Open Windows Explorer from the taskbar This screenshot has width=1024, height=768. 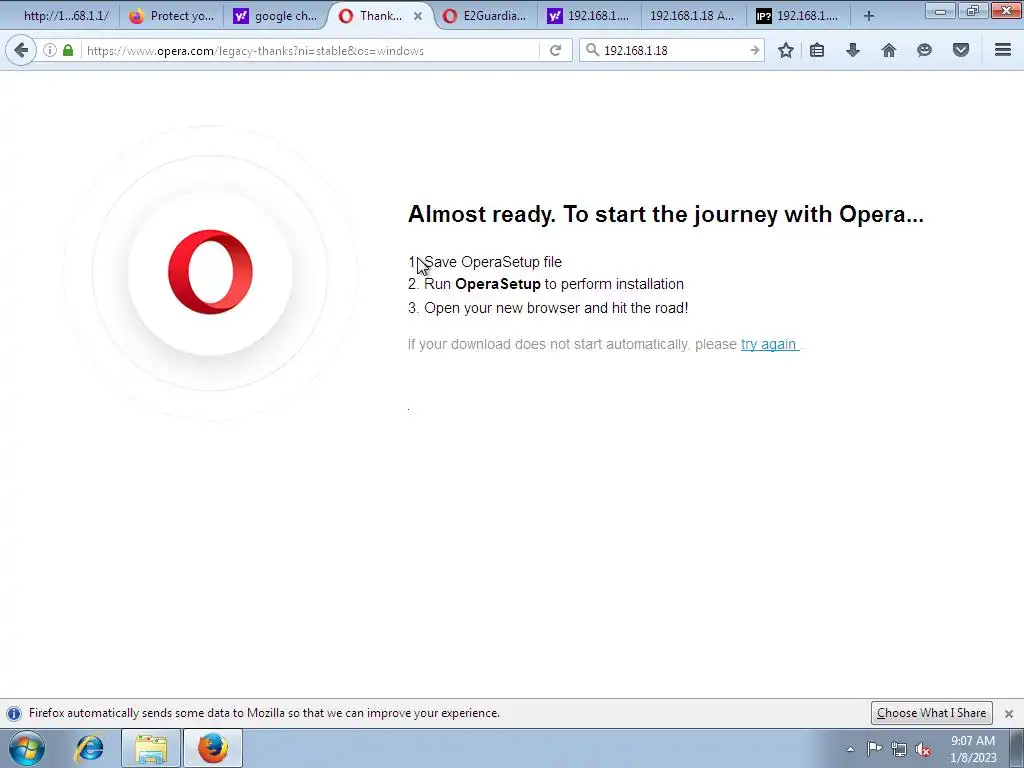[150, 748]
